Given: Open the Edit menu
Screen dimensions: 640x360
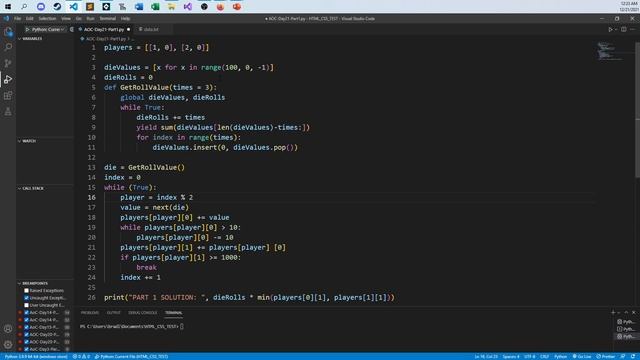Looking at the screenshot, I should tap(30, 18).
